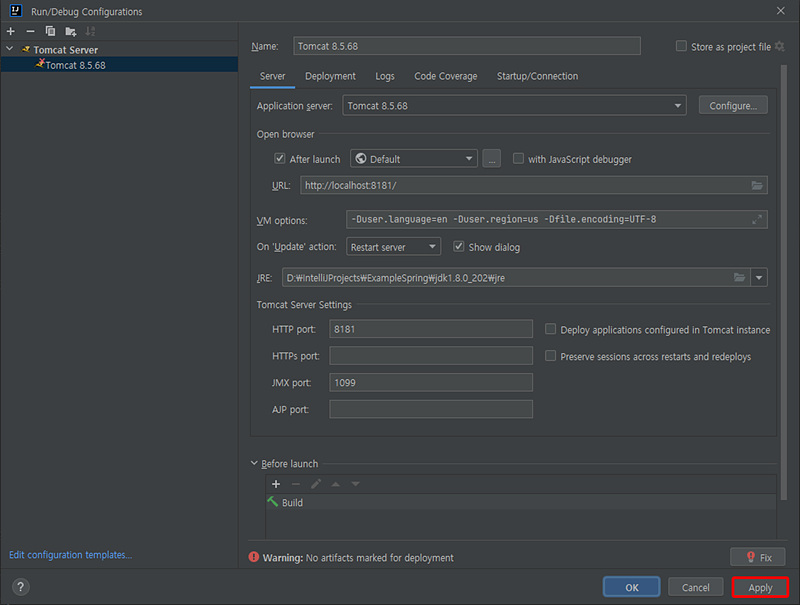The image size is (800, 605).
Task: Collapse the Tomcat Server tree node
Action: (10, 49)
